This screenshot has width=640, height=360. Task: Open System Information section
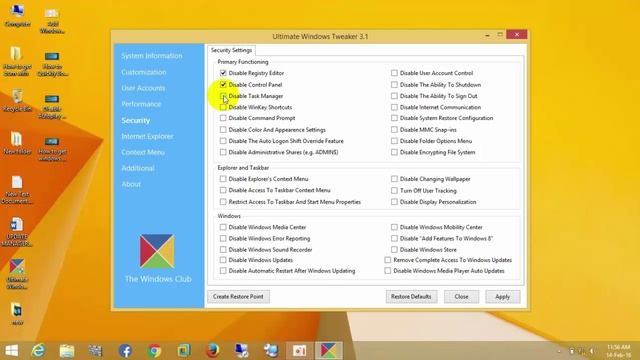(x=151, y=56)
